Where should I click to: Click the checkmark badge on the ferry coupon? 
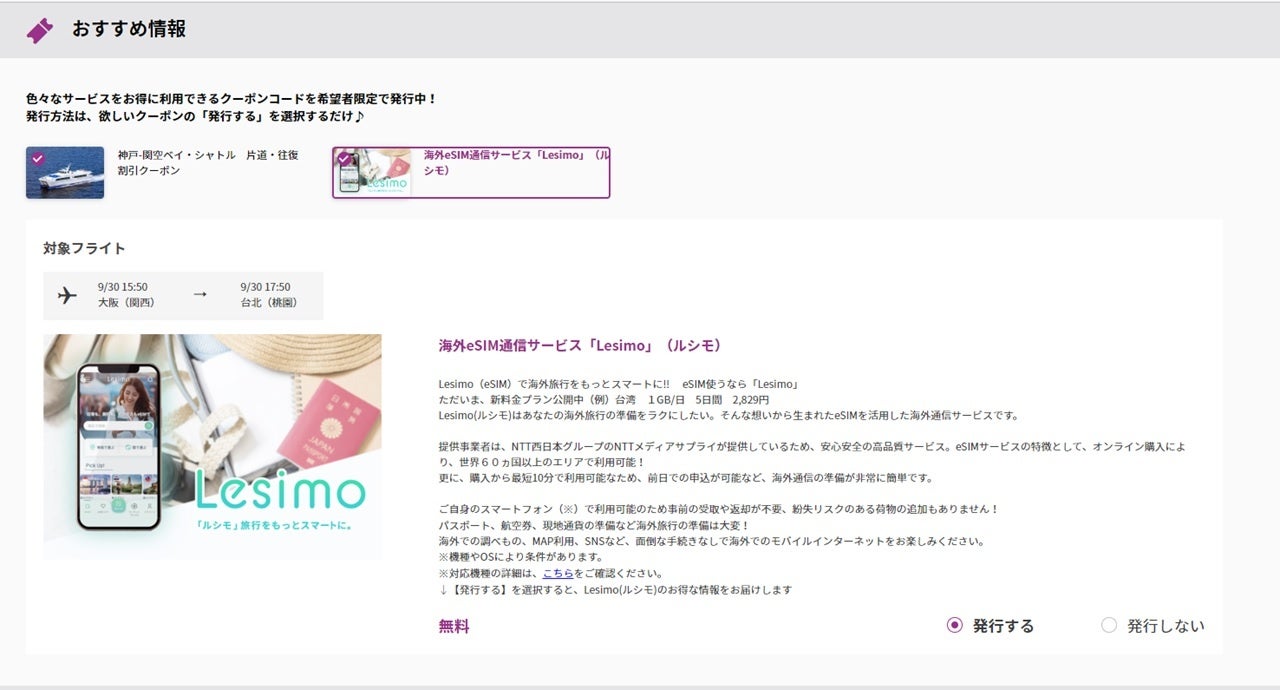(x=37, y=158)
